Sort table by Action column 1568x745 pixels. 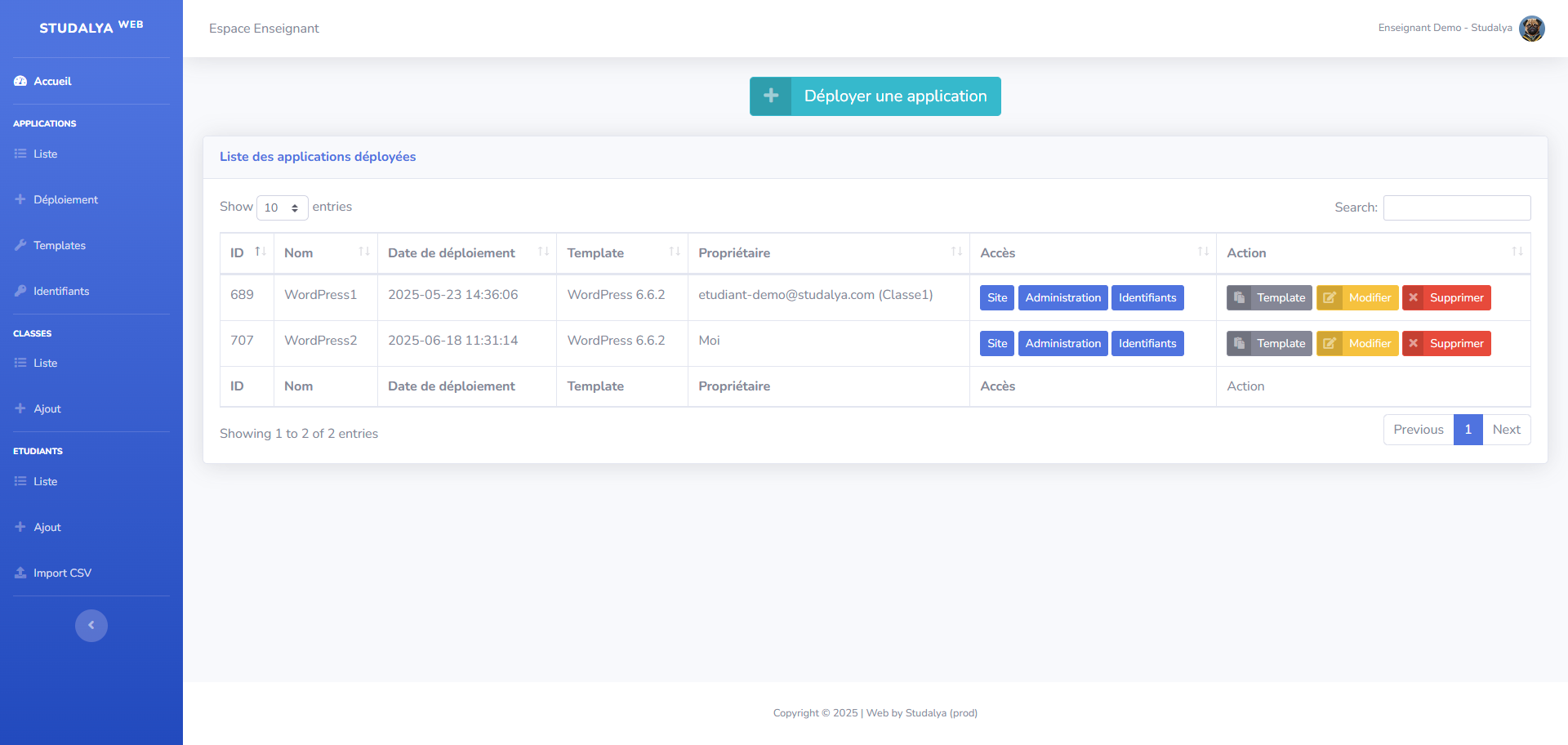(1374, 253)
